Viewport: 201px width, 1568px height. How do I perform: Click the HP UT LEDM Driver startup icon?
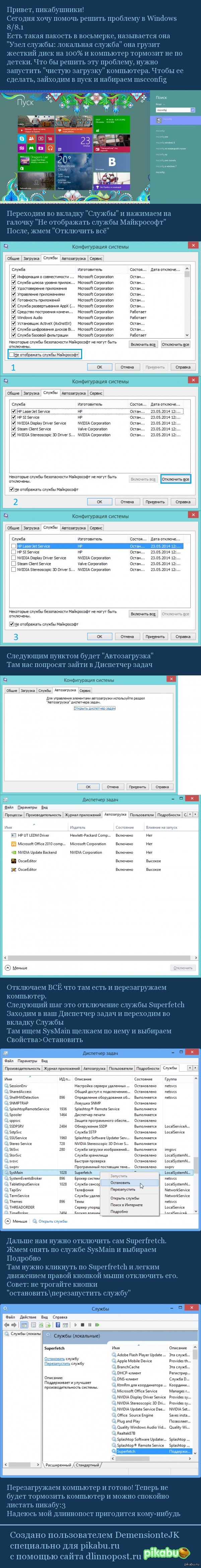(x=13, y=835)
